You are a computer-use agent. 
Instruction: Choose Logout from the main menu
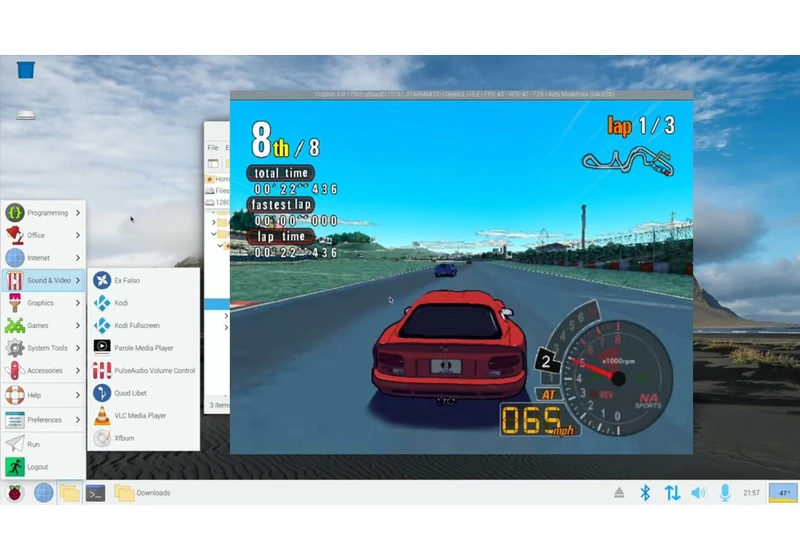click(x=43, y=467)
